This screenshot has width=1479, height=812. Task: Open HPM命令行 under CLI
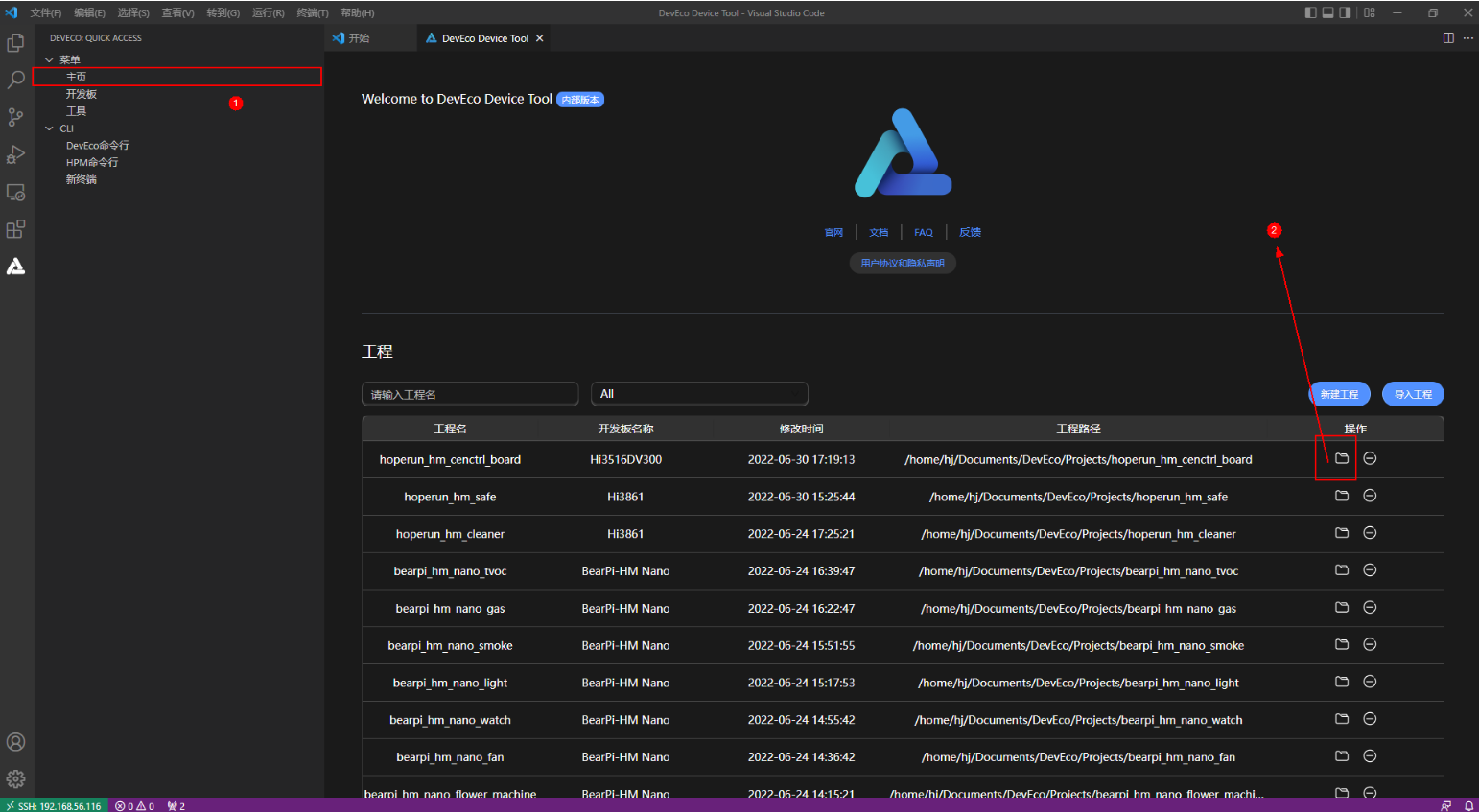177,163
